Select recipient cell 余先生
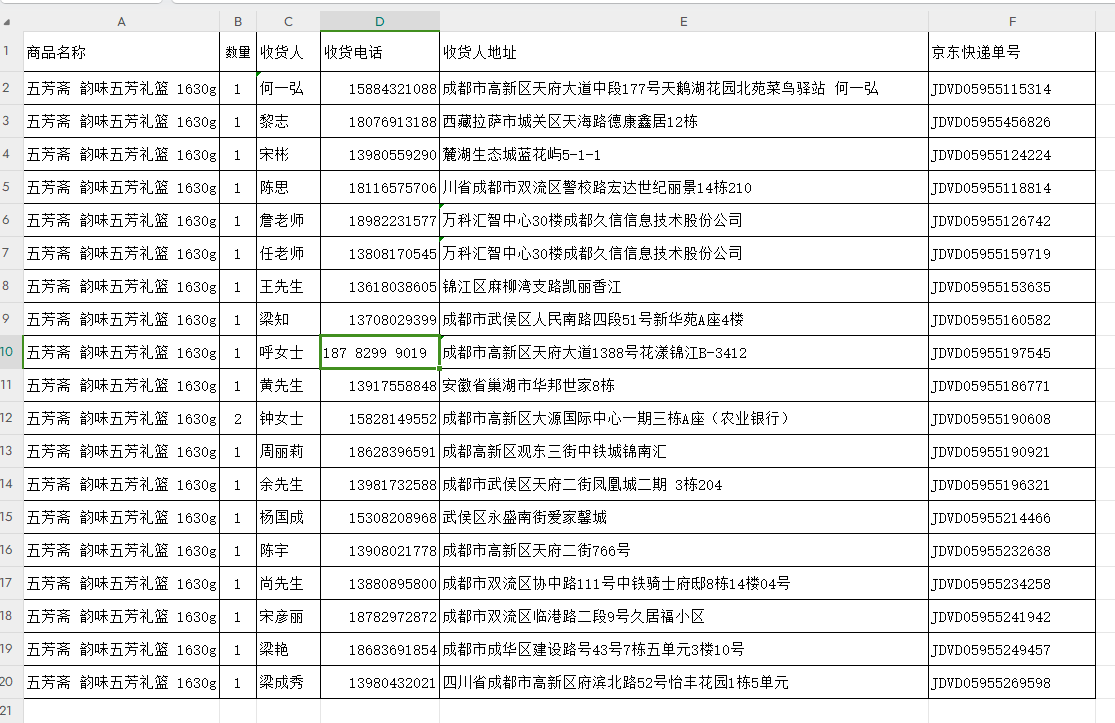This screenshot has height=723, width=1115. 289,484
